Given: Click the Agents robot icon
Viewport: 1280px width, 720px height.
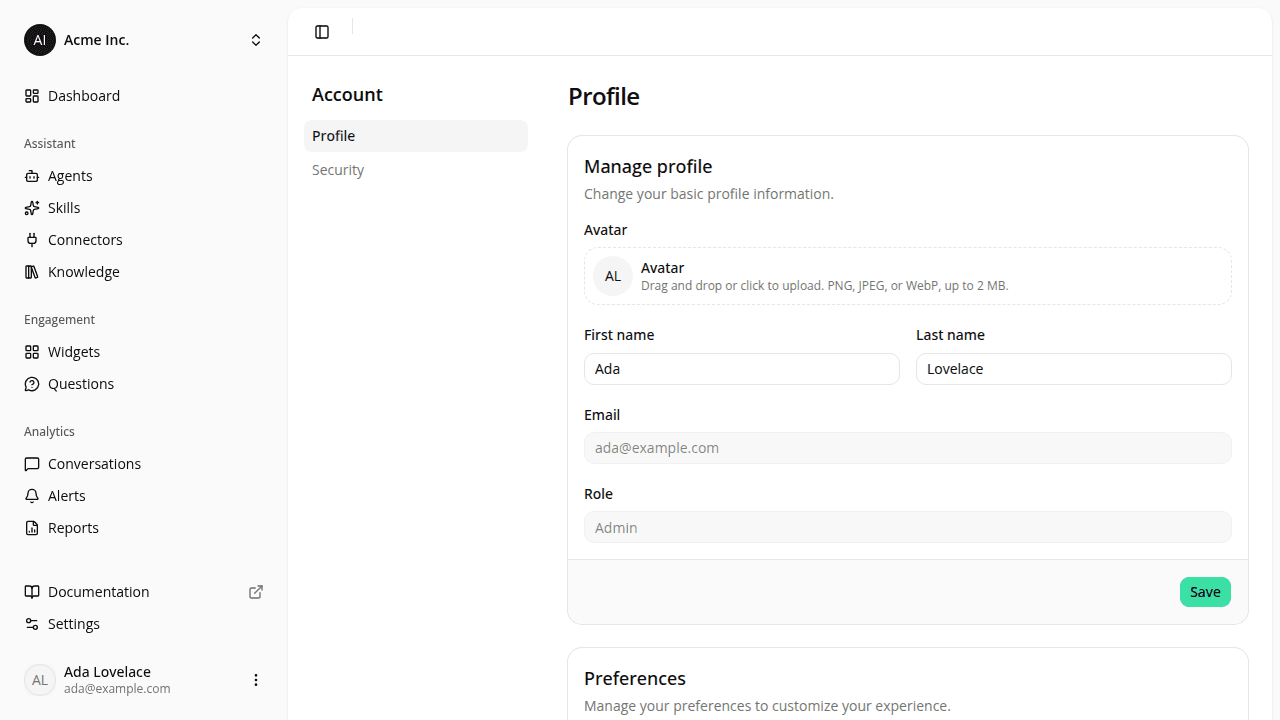Looking at the screenshot, I should click(32, 176).
